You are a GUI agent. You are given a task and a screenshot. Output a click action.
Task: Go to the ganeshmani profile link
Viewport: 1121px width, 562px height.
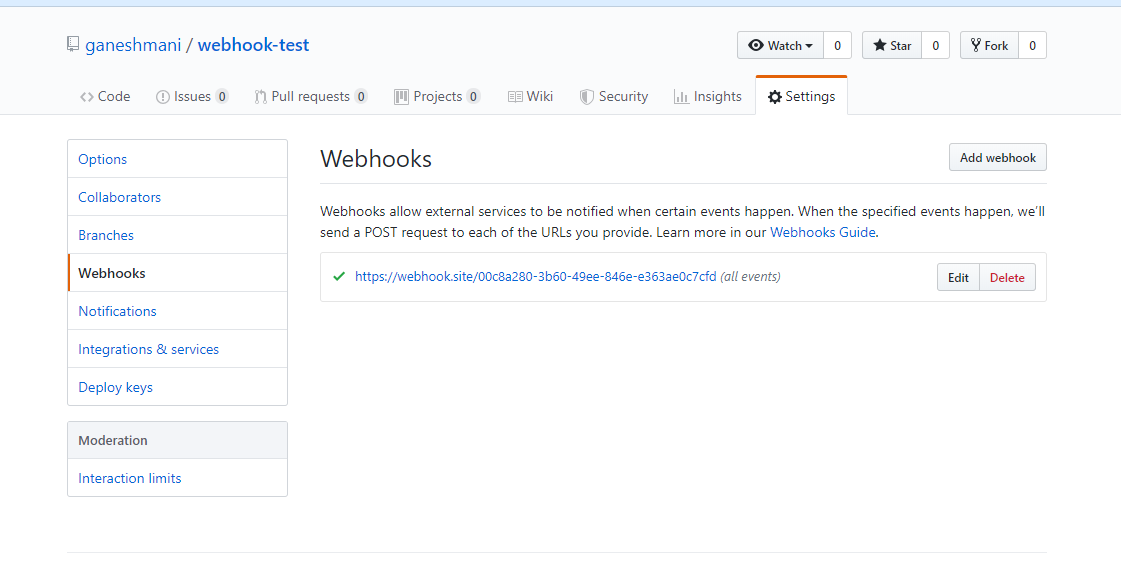(x=133, y=45)
